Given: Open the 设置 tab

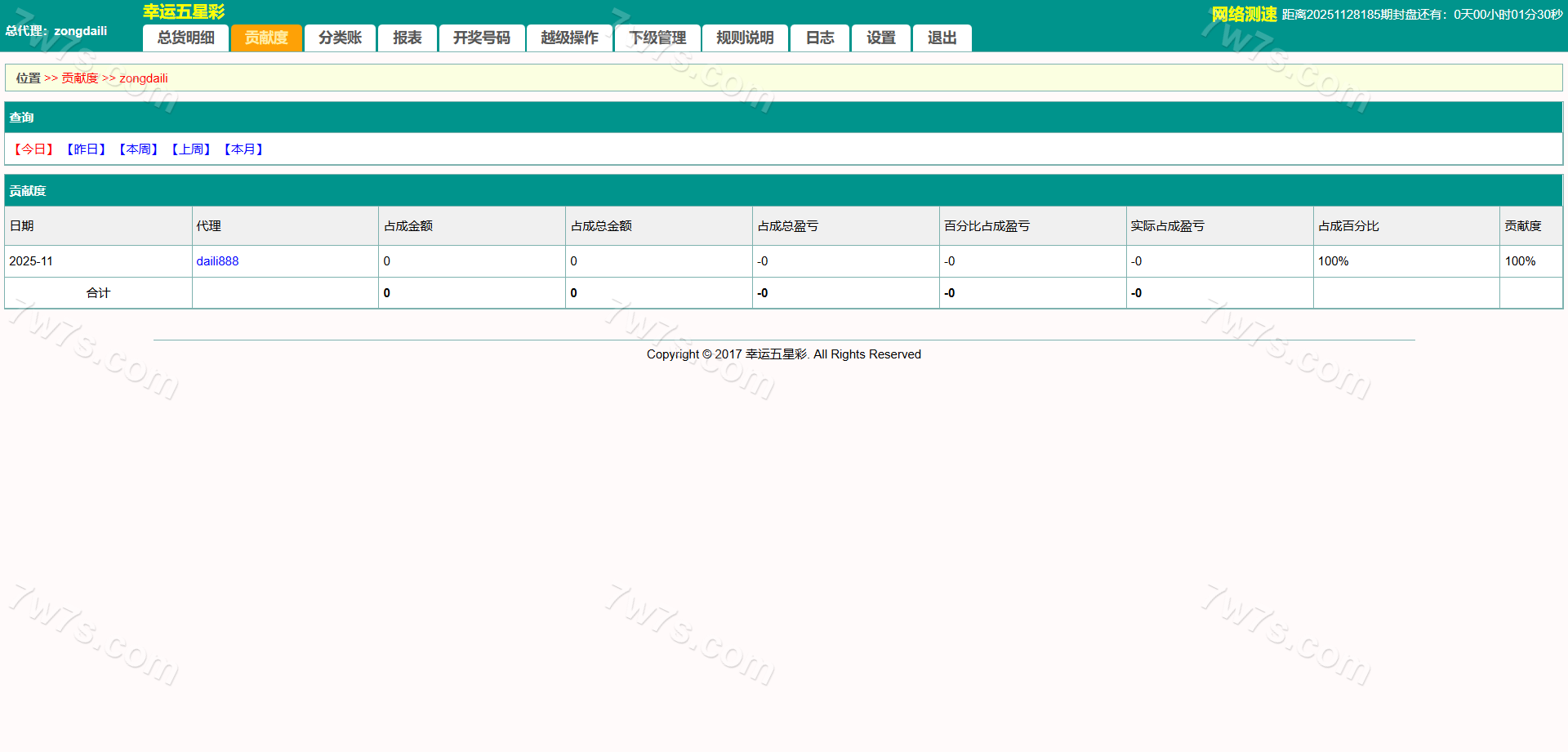Looking at the screenshot, I should pos(880,38).
